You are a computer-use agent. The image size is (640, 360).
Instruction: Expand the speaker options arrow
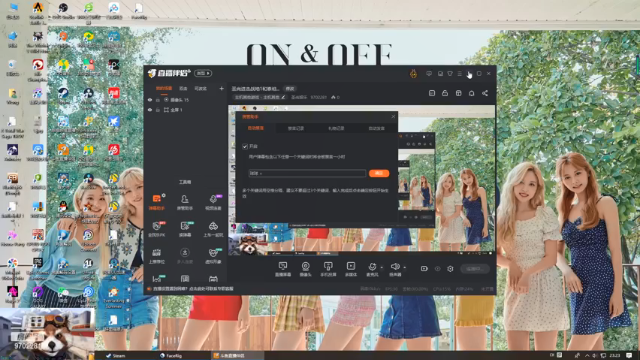coord(404,268)
